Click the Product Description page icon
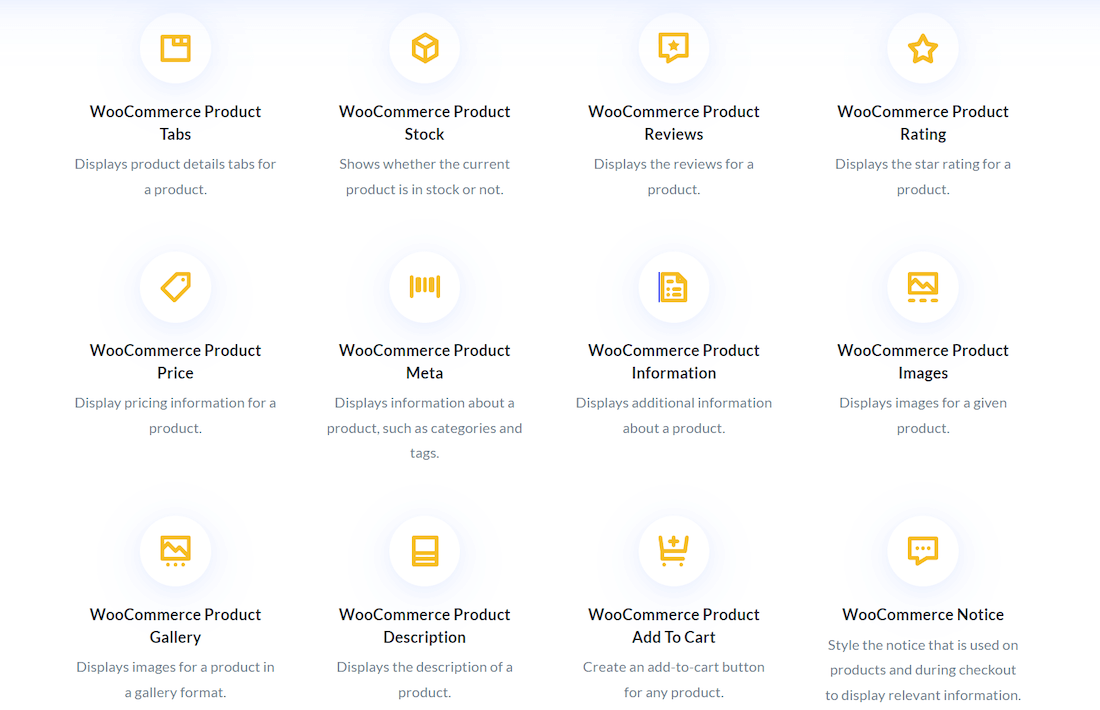 tap(424, 551)
